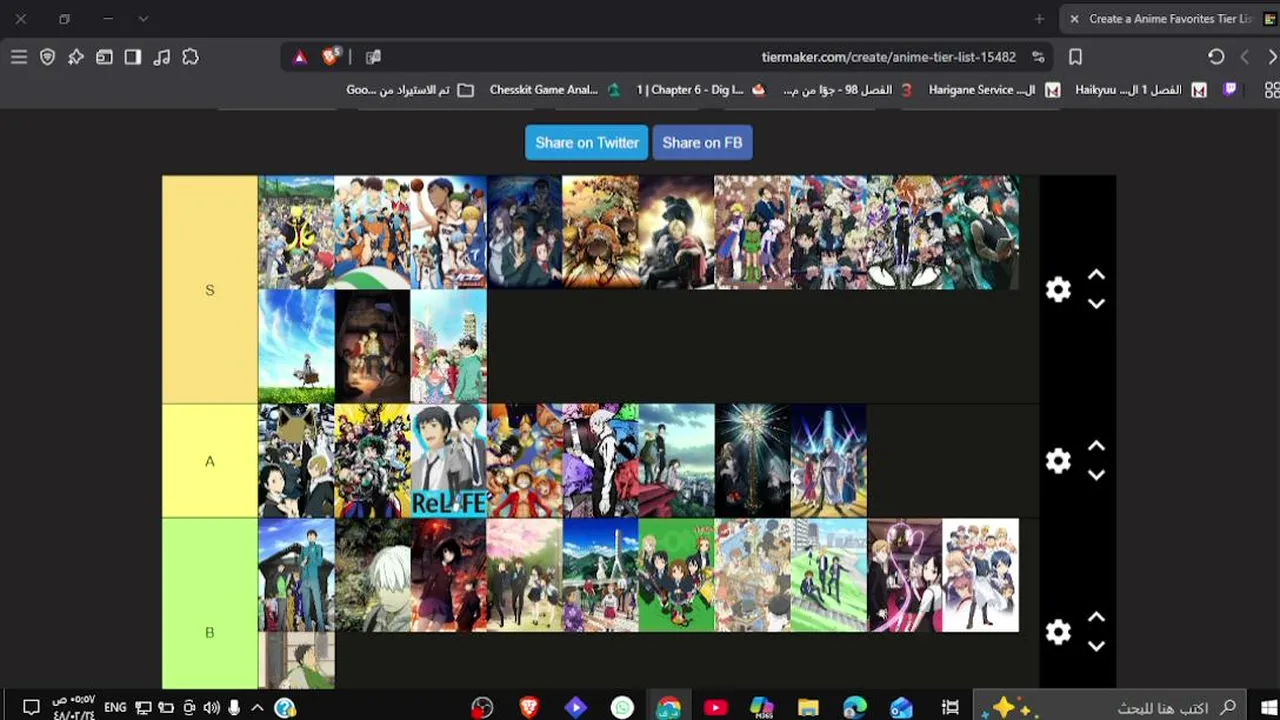Screen dimensions: 1280x720
Task: Open the Twitch bookmark icon
Action: coord(1230,90)
